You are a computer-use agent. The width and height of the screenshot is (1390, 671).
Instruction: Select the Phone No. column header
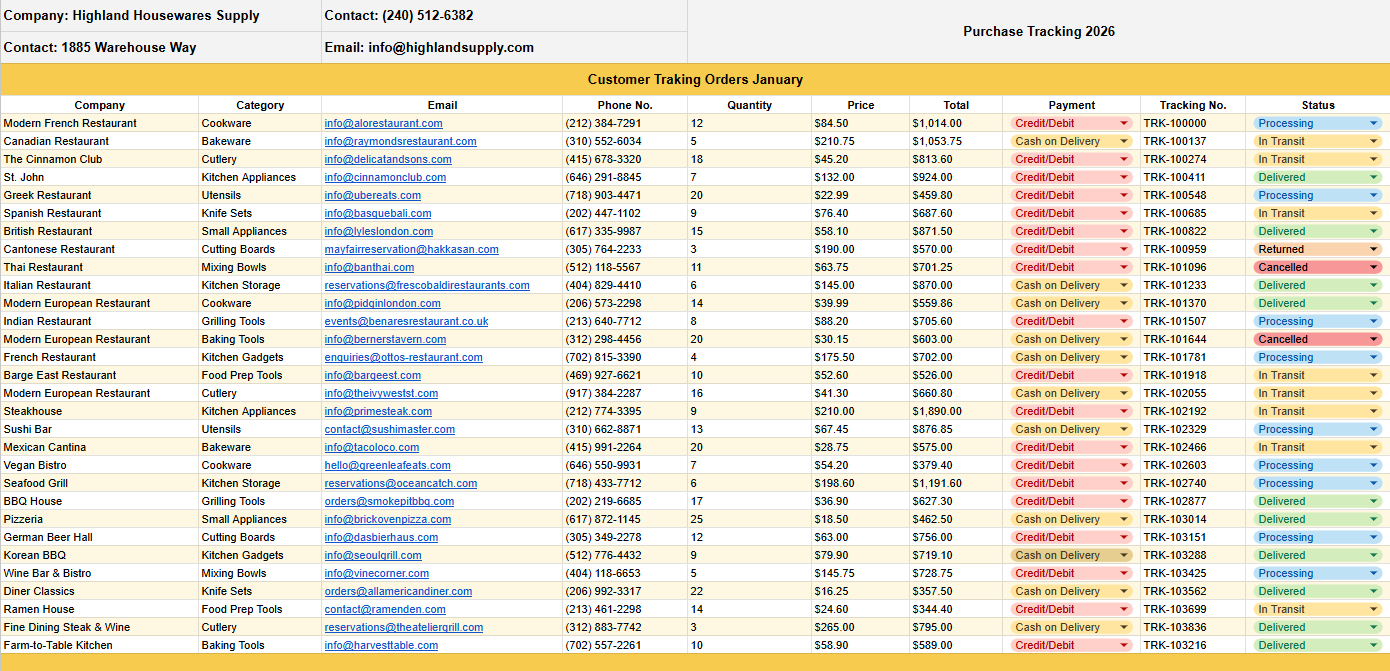coord(625,105)
